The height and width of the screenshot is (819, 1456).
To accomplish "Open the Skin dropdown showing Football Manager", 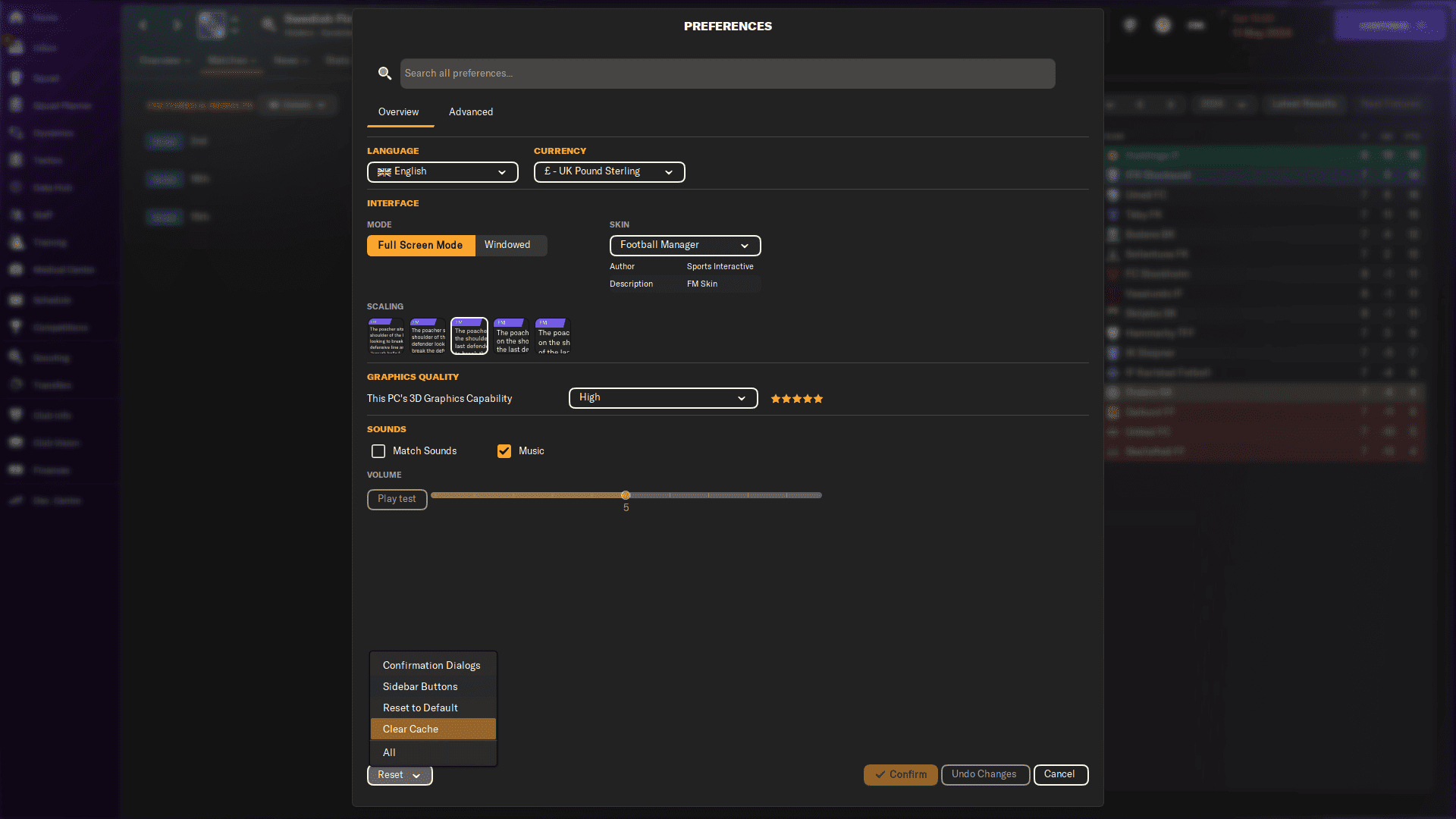I will 686,246.
